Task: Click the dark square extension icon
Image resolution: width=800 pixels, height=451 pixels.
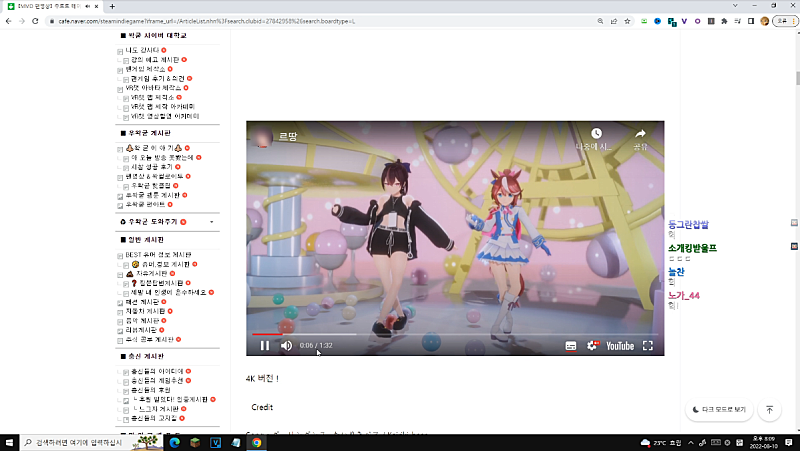Action: pos(711,21)
